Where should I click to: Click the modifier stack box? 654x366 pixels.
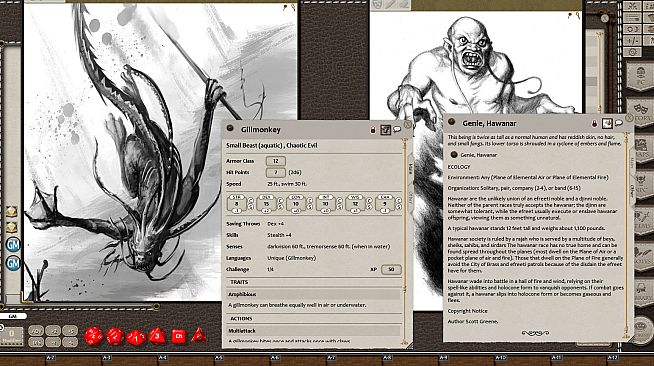coord(12,336)
